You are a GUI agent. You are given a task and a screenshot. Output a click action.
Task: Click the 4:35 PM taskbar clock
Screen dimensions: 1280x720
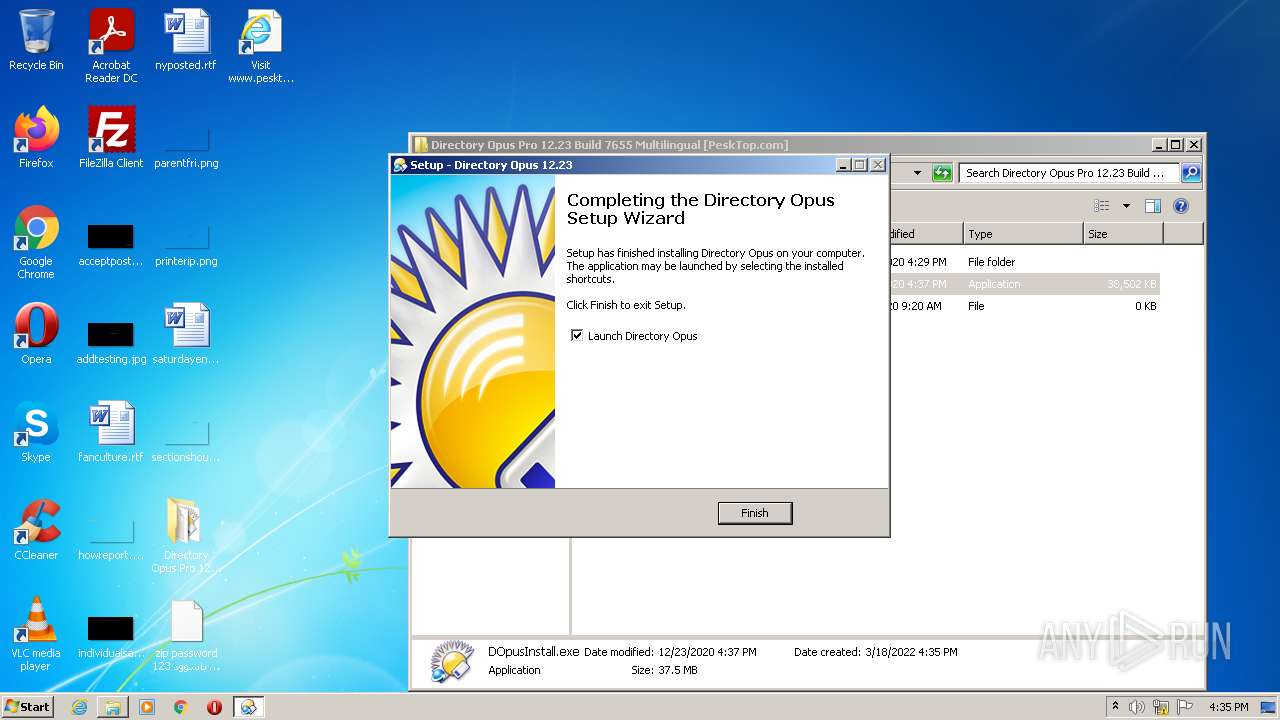[x=1228, y=707]
